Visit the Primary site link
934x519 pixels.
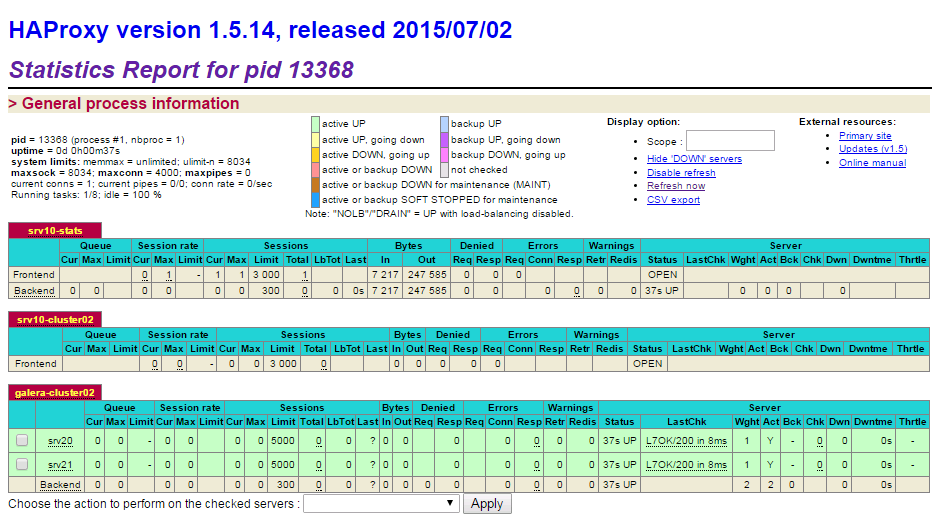[x=865, y=136]
